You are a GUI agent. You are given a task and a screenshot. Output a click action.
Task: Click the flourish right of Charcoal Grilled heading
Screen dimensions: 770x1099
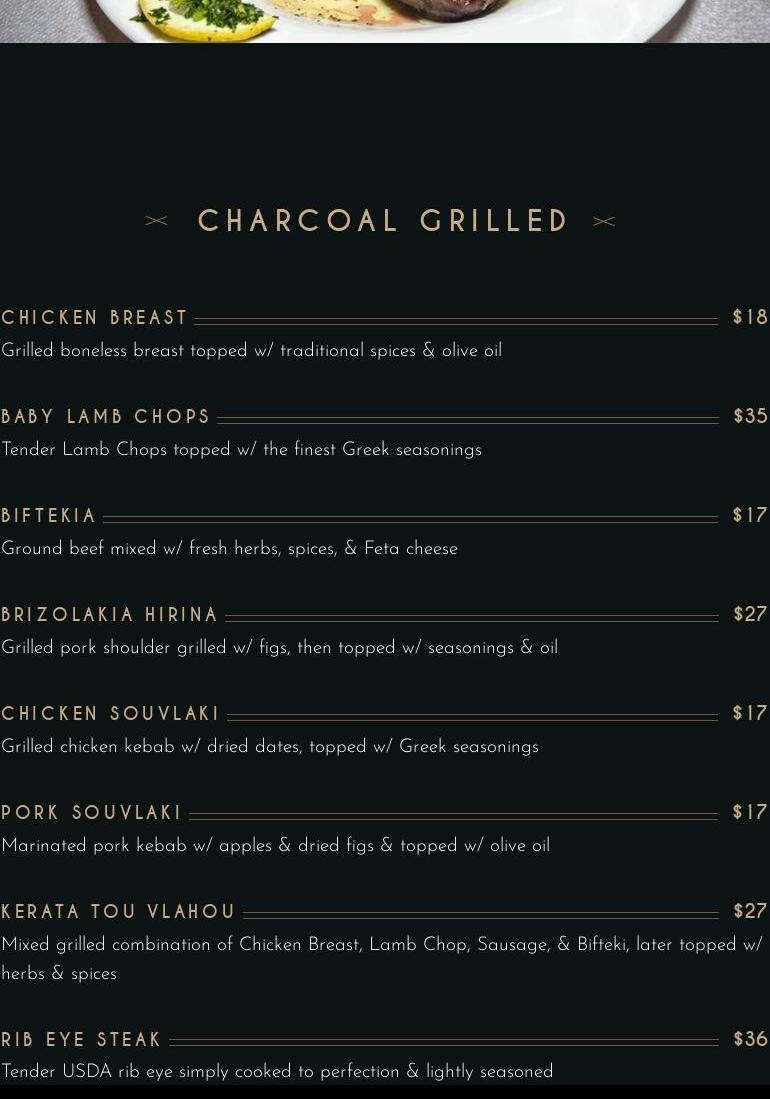click(604, 221)
